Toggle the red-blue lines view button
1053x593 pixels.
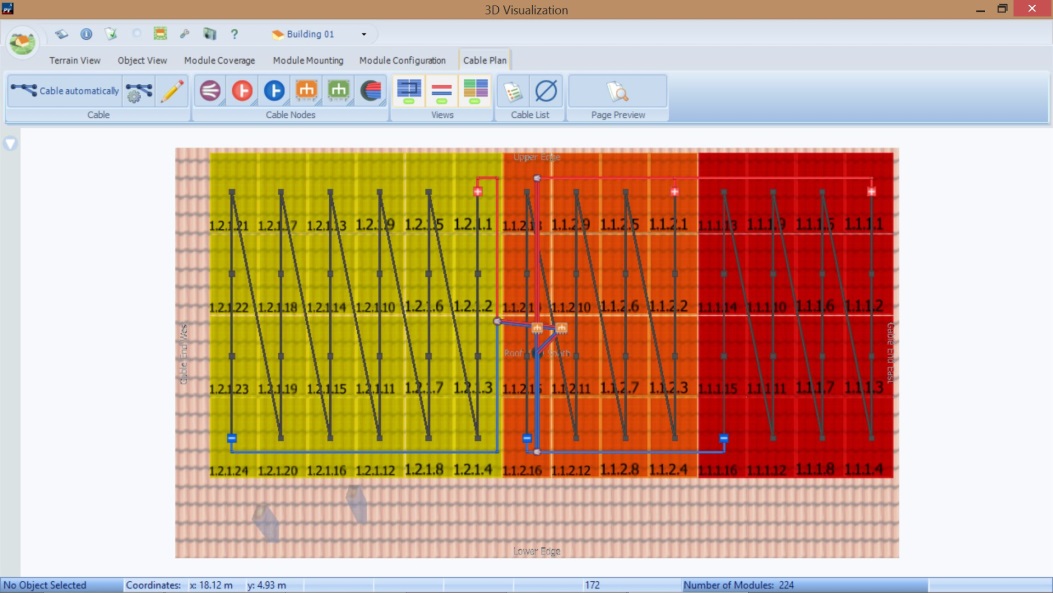[442, 91]
